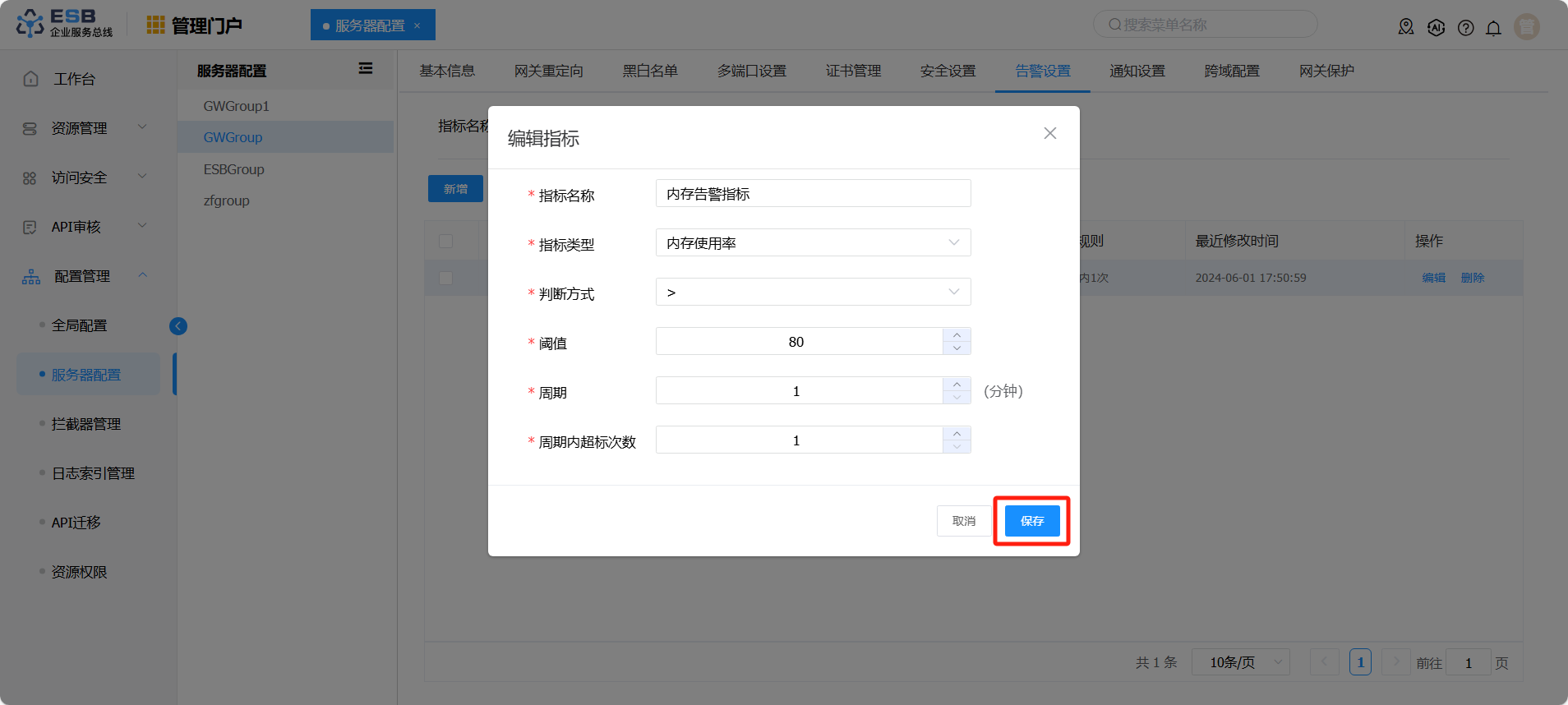
Task: Click the 保存 button
Action: pos(1031,521)
